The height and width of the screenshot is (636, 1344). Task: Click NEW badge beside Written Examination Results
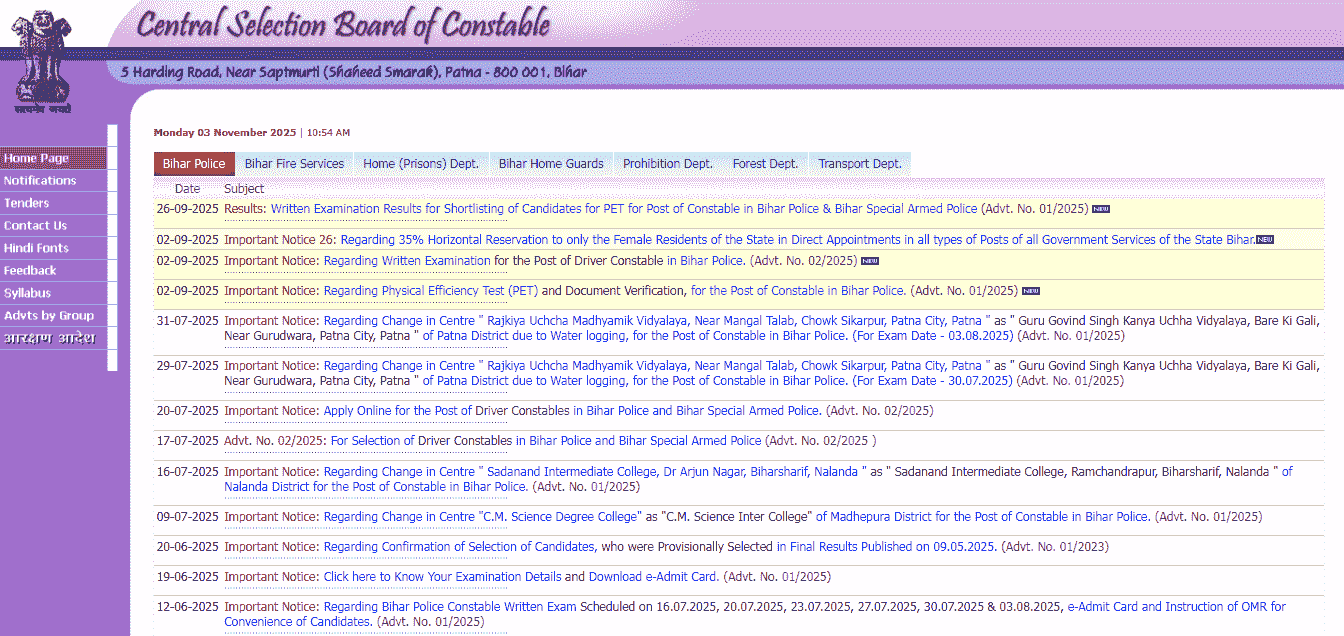coord(1101,209)
